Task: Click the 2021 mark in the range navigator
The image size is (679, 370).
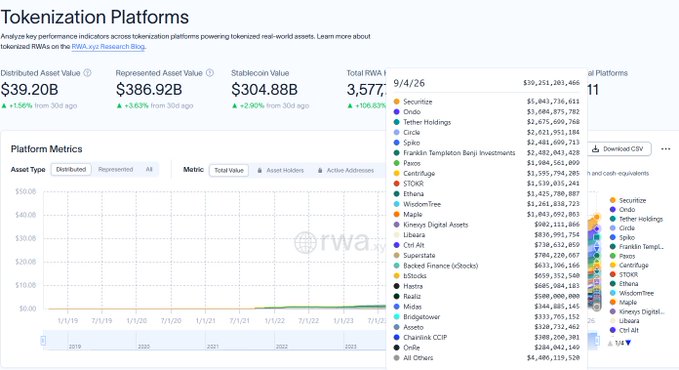Action: 213,347
